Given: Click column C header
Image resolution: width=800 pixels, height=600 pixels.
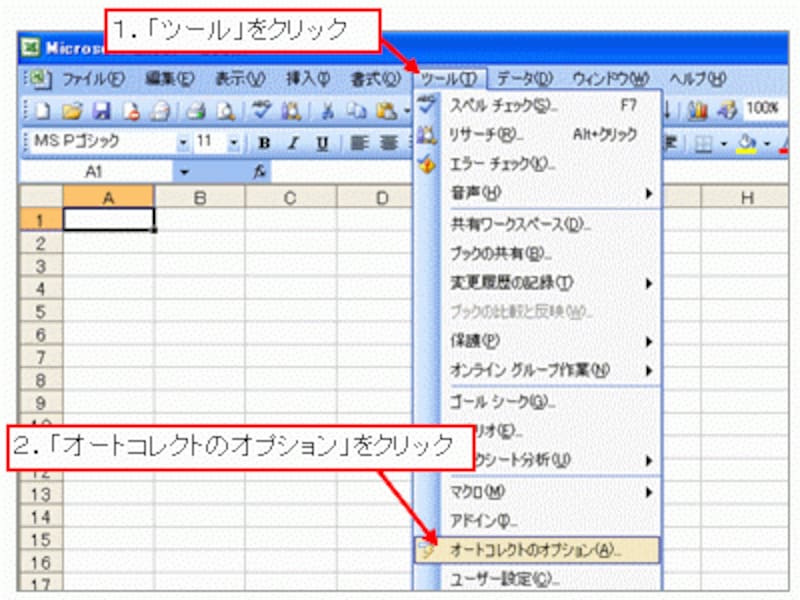Looking at the screenshot, I should coord(290,197).
